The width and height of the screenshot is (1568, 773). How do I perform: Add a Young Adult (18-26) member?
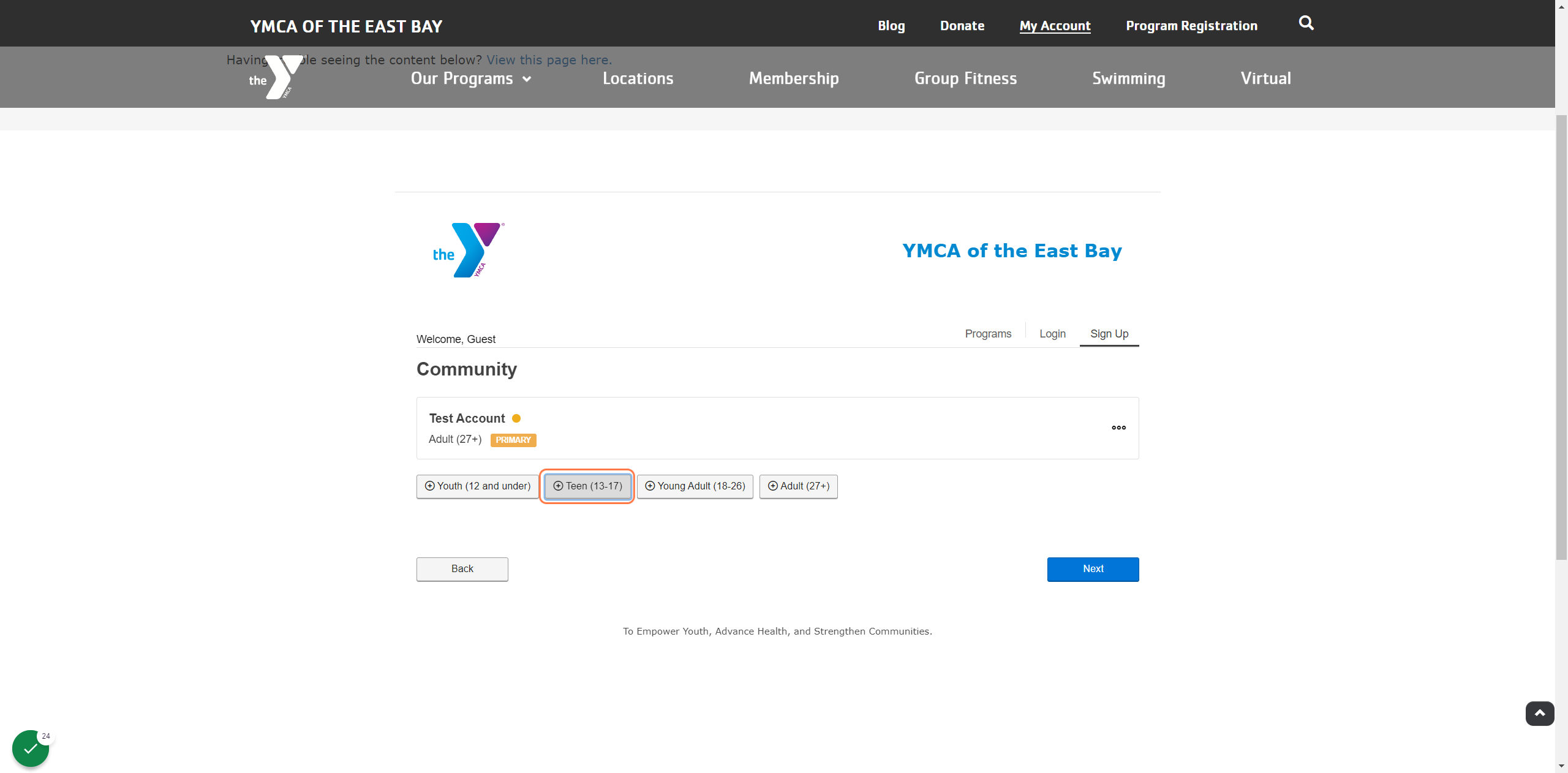[695, 486]
